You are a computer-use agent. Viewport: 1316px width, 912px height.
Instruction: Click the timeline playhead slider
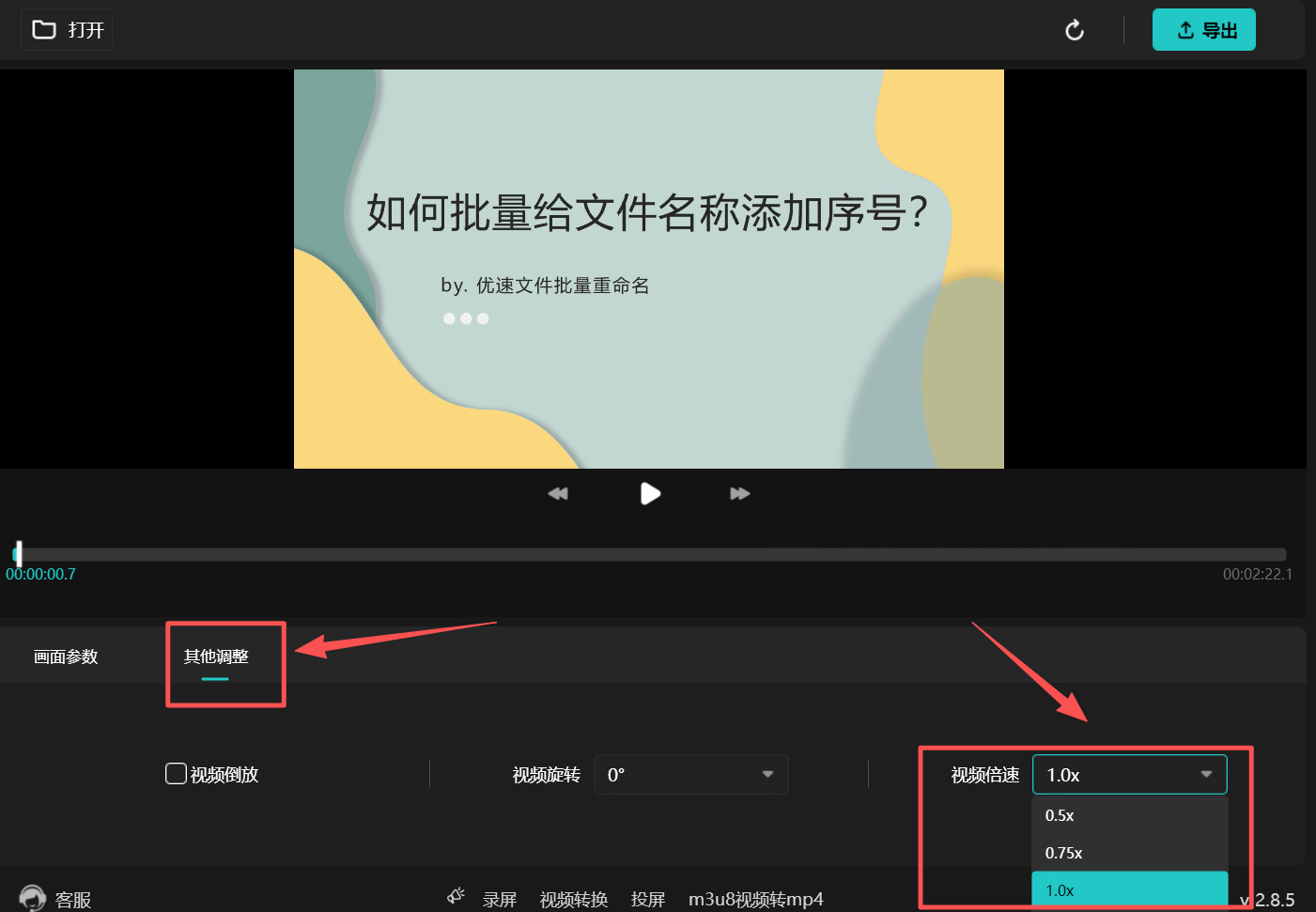pos(17,553)
